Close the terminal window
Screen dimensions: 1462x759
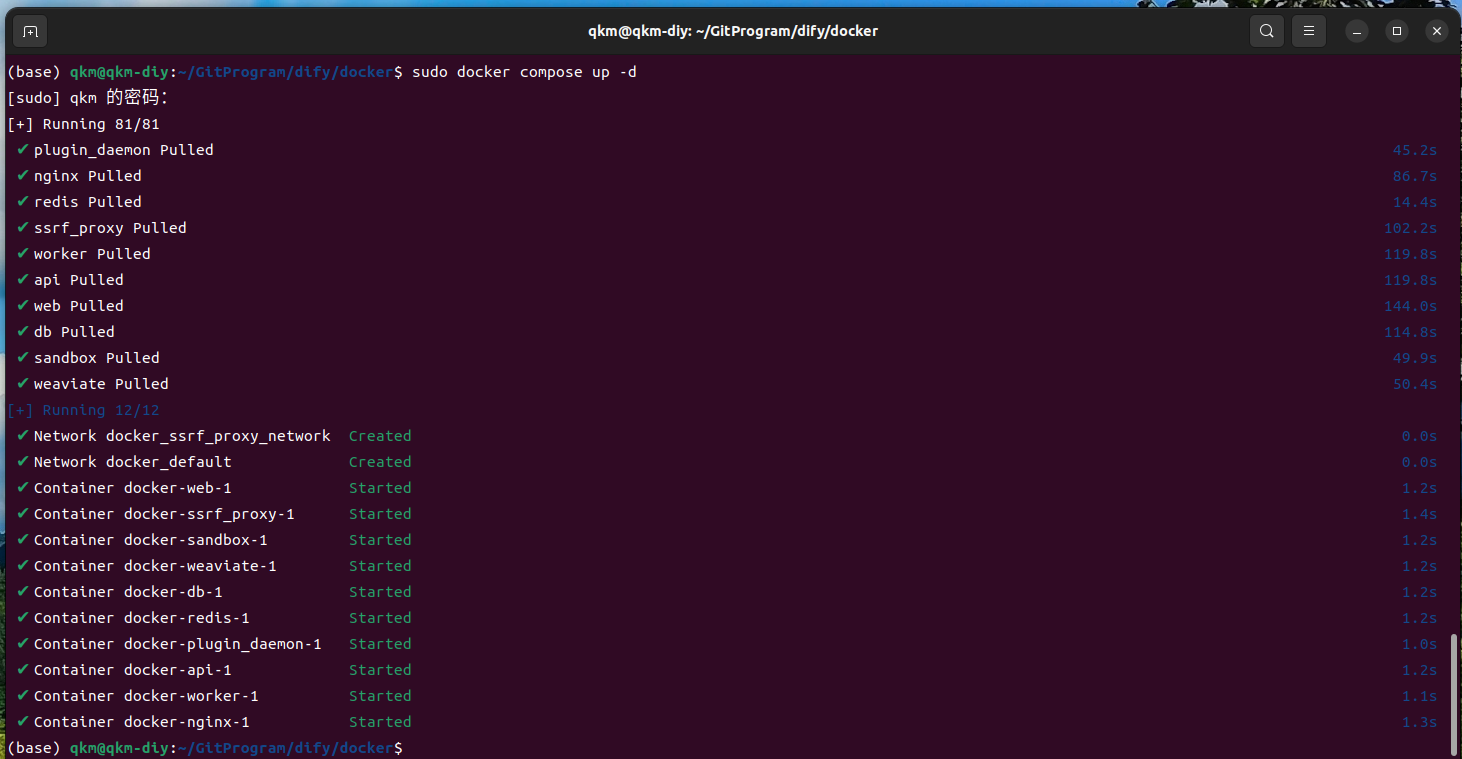pyautogui.click(x=1437, y=31)
